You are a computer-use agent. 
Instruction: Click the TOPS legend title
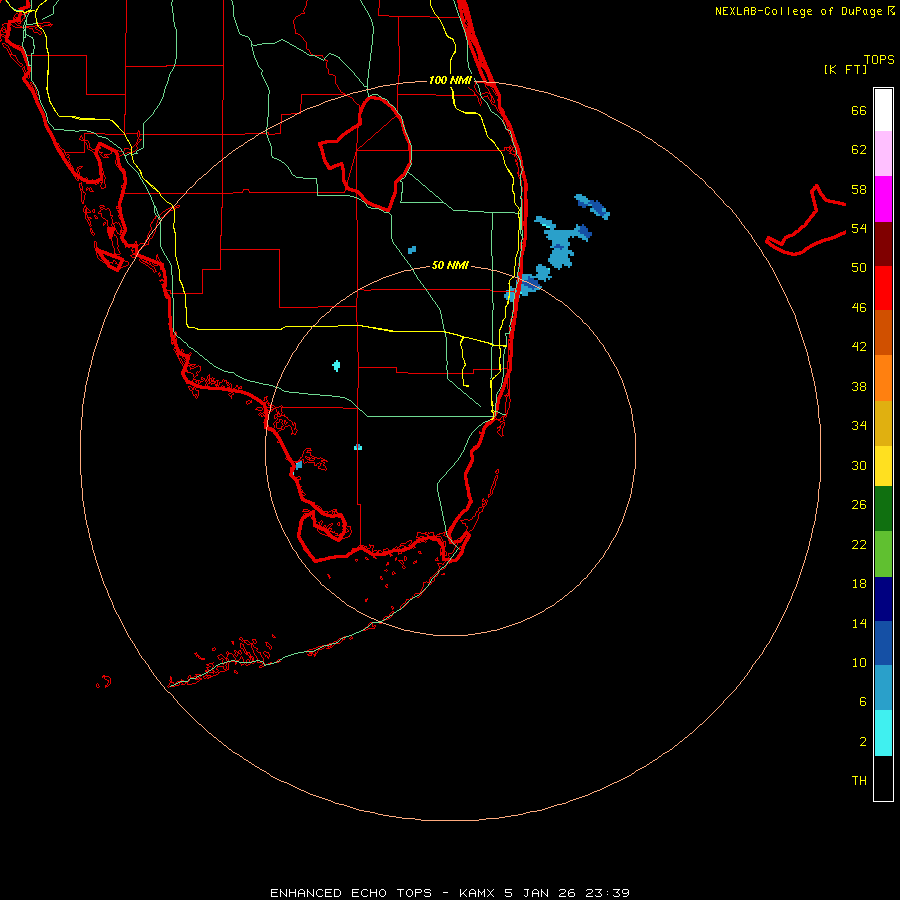879,59
